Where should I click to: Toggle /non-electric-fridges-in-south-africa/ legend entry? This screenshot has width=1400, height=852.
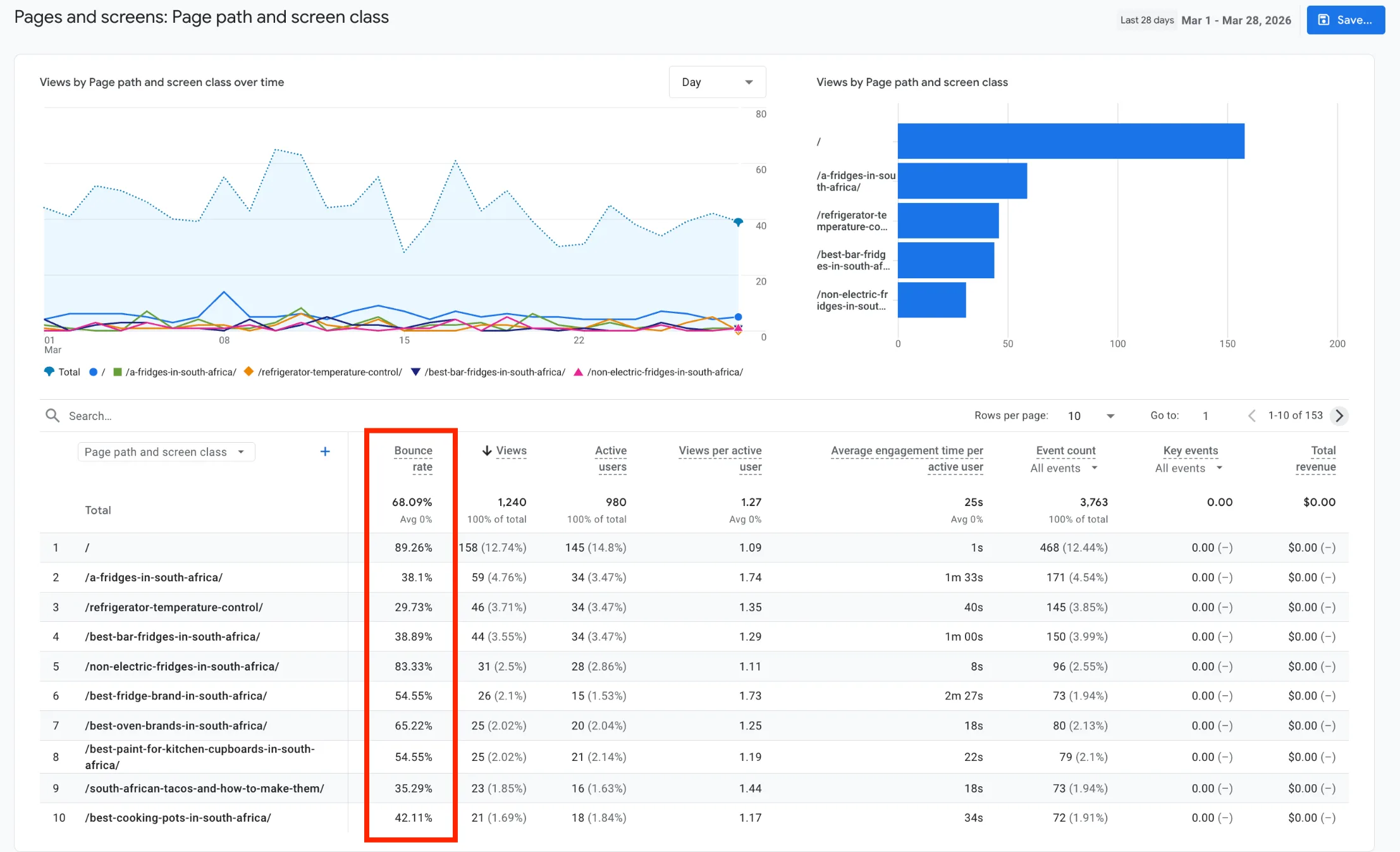[x=658, y=372]
